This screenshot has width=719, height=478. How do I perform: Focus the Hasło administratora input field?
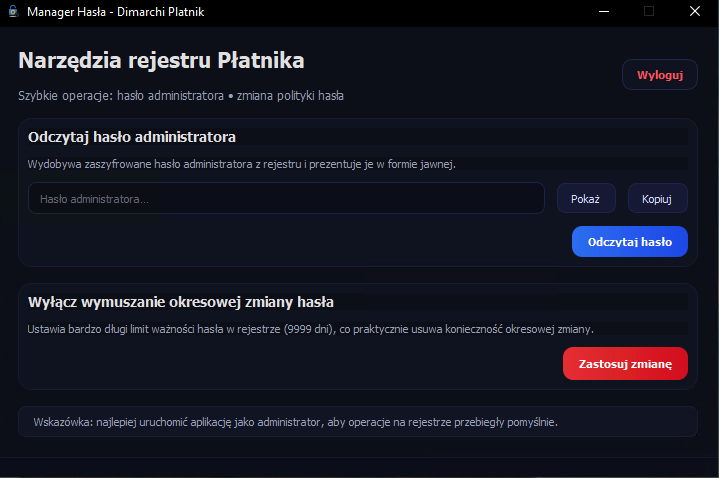point(286,199)
